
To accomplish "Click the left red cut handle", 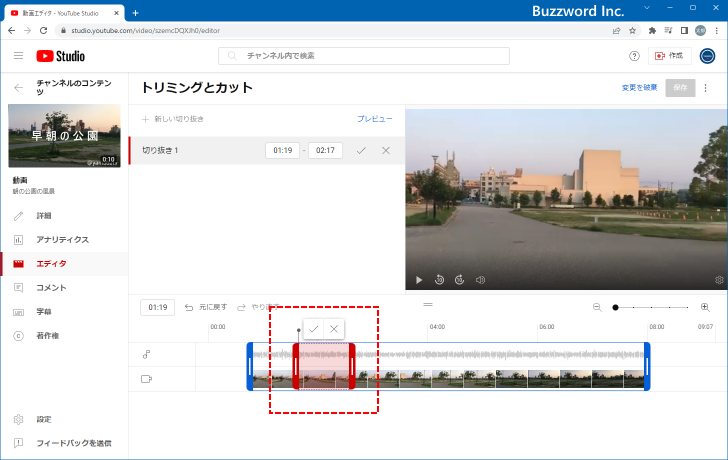I will coord(296,366).
